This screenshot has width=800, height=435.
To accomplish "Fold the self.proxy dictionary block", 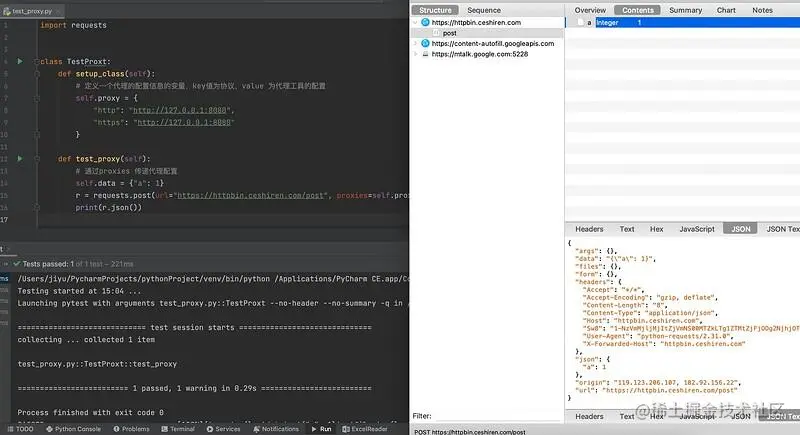I will pyautogui.click(x=37, y=98).
